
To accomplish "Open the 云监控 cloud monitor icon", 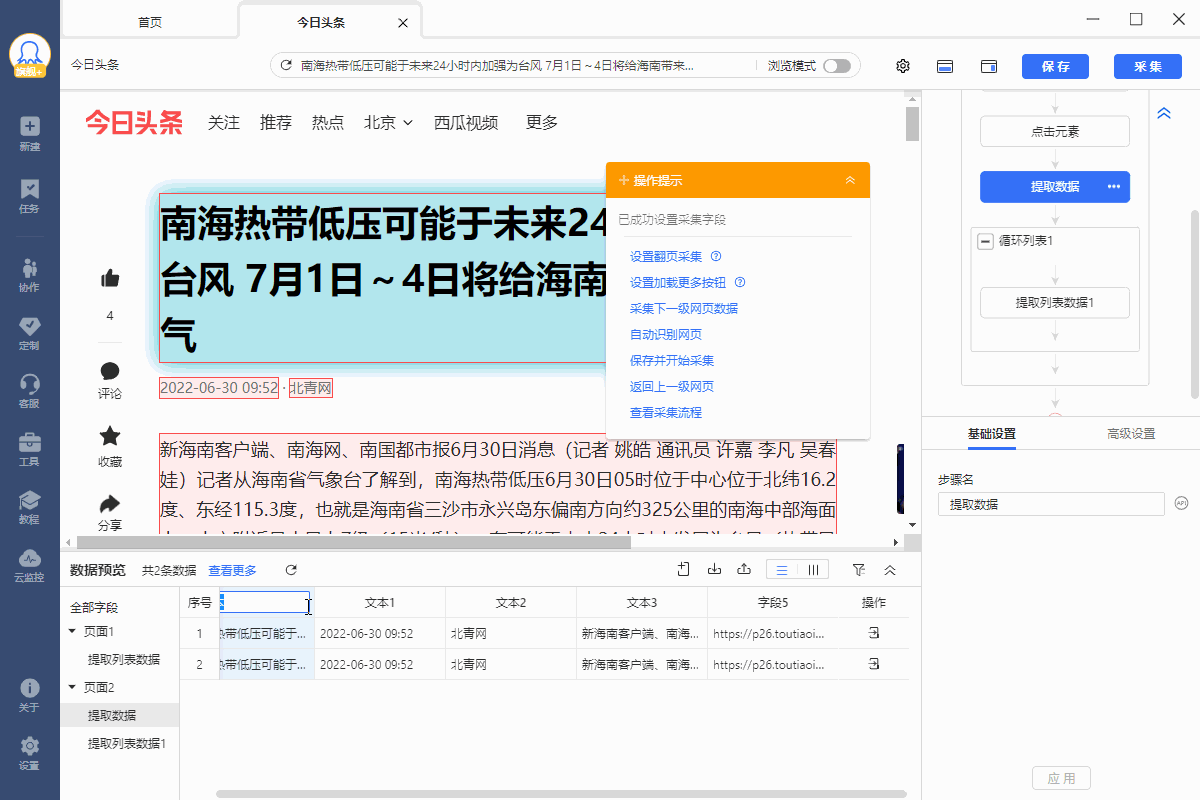I will pyautogui.click(x=29, y=558).
